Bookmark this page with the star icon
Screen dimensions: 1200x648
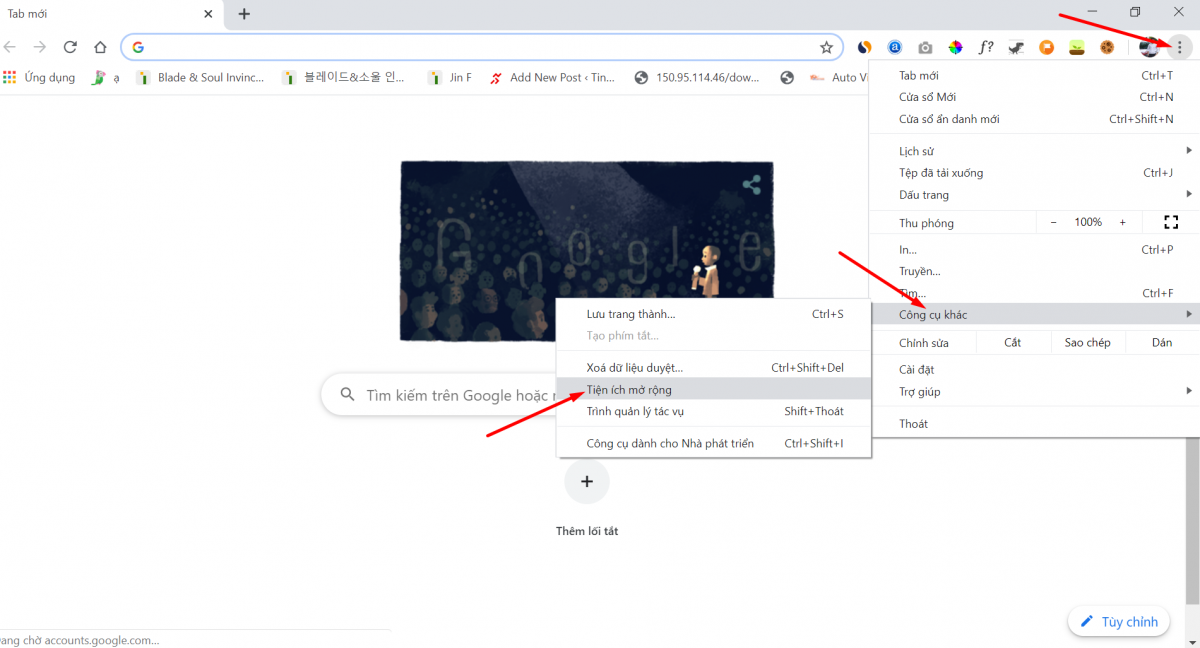tap(826, 47)
